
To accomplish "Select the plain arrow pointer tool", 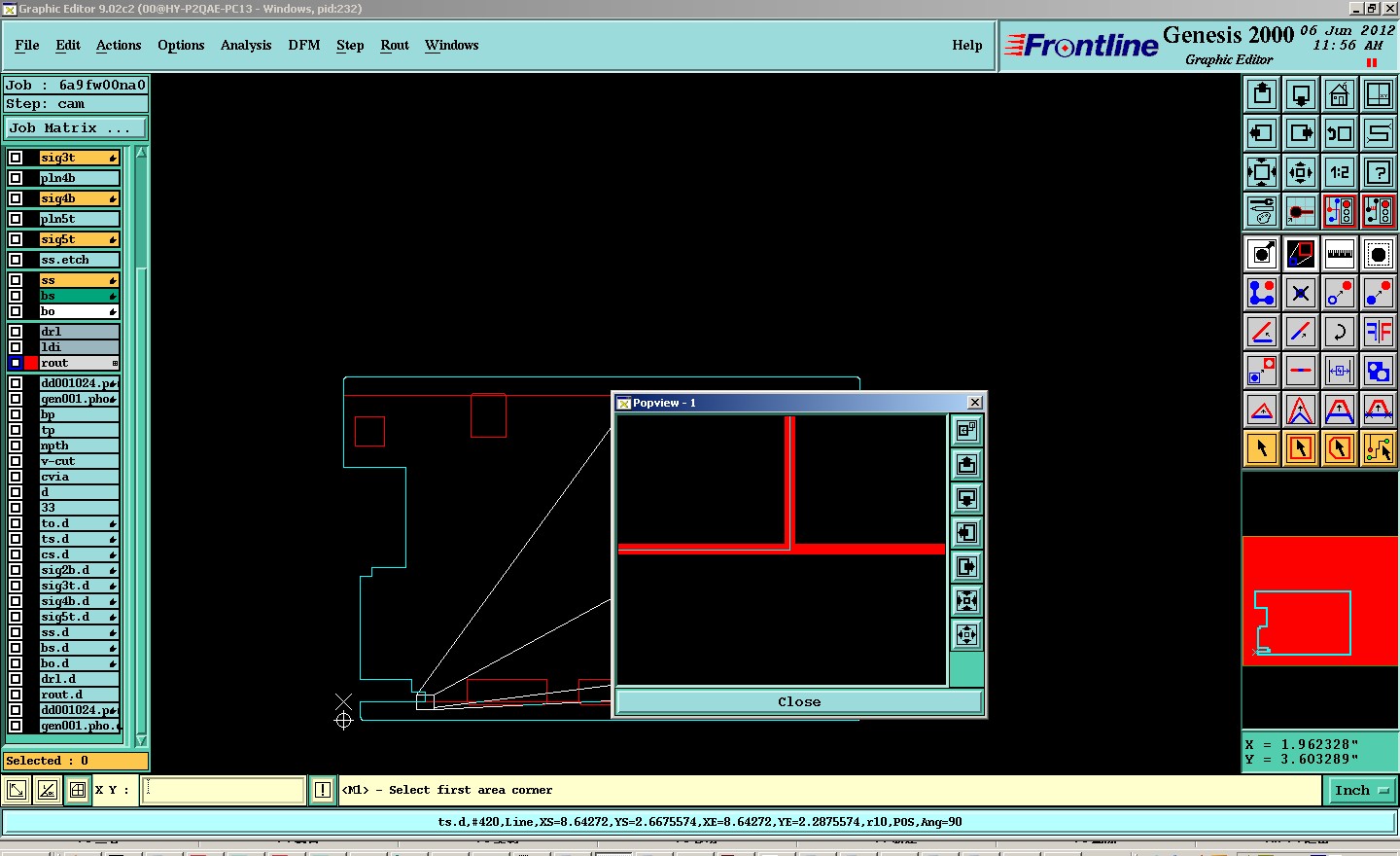I will 1262,448.
